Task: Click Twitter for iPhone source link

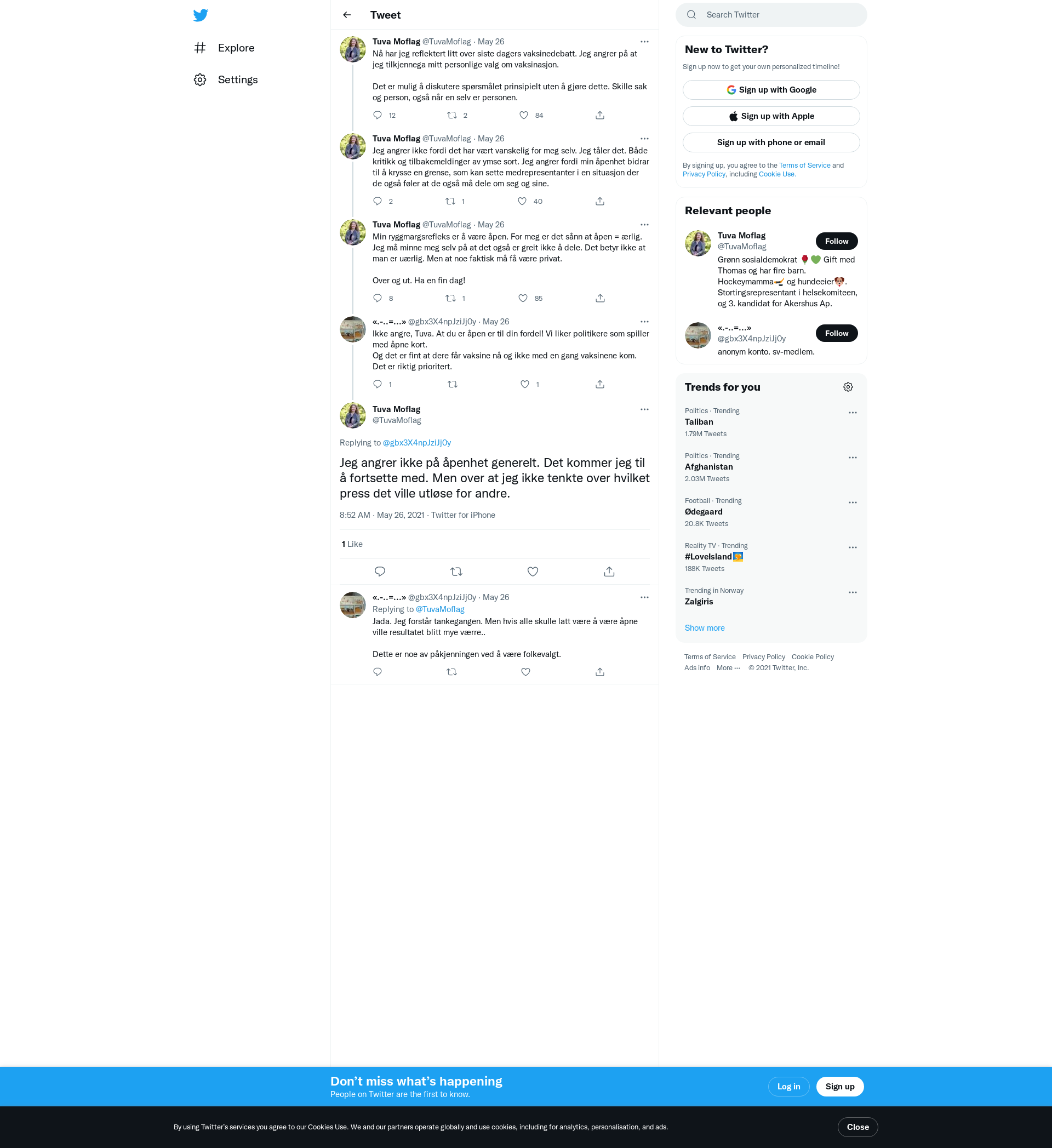Action: [x=463, y=515]
